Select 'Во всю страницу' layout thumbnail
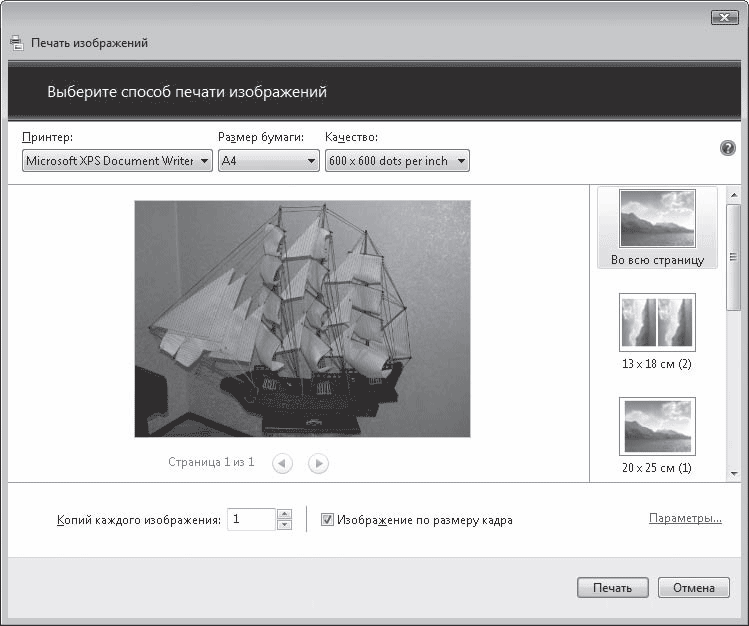 (657, 229)
